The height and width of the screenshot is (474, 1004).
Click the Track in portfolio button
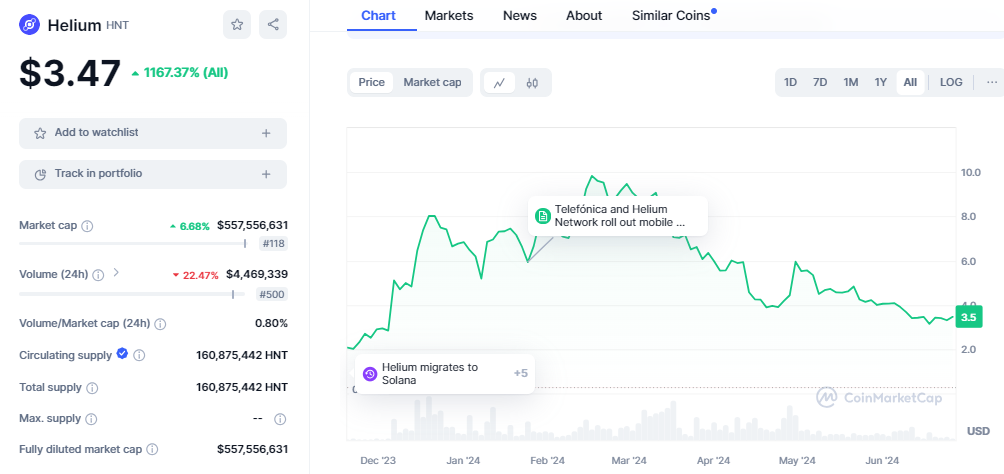coord(153,174)
